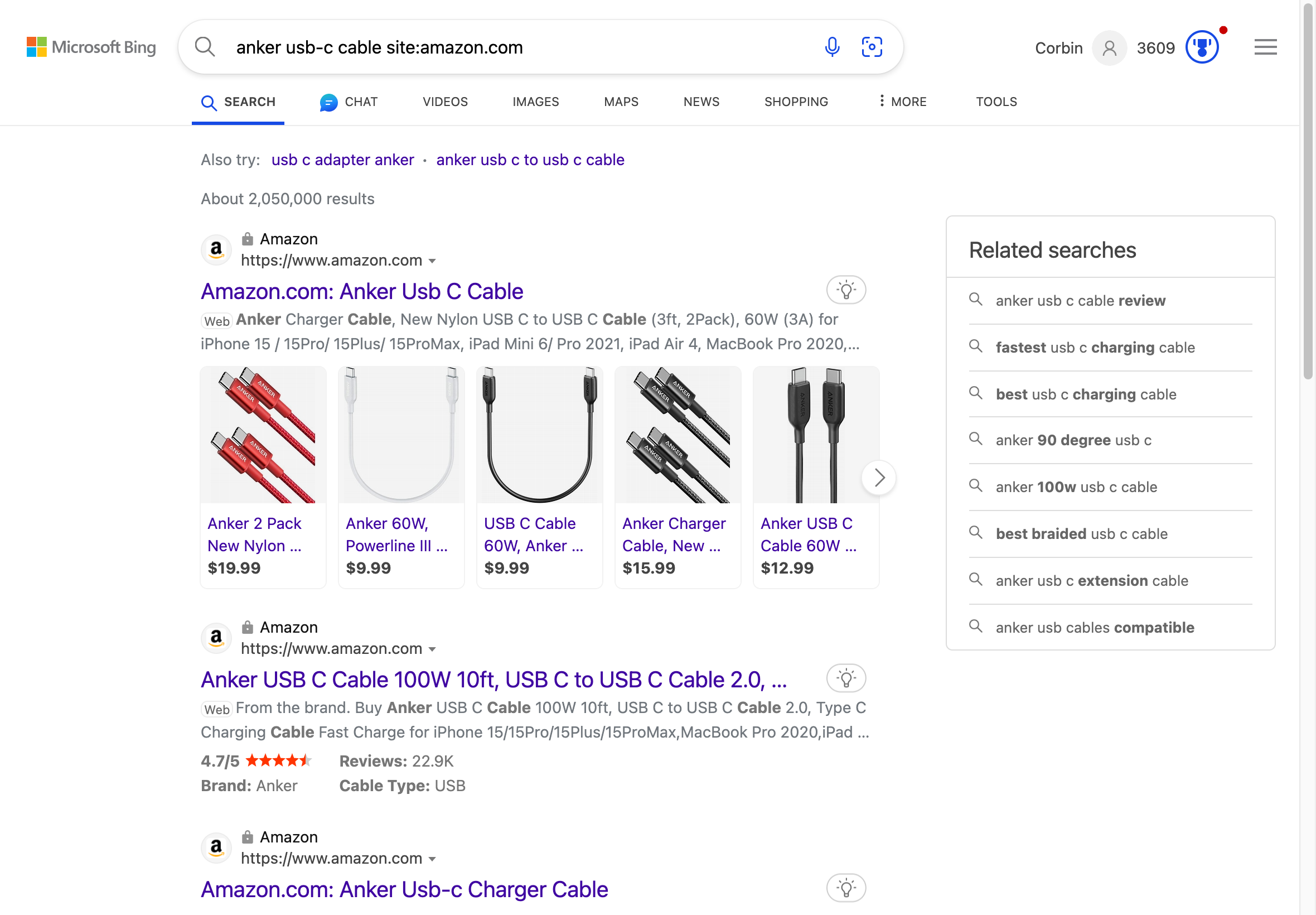Open the Tools option
This screenshot has height=915, width=1316.
click(996, 102)
